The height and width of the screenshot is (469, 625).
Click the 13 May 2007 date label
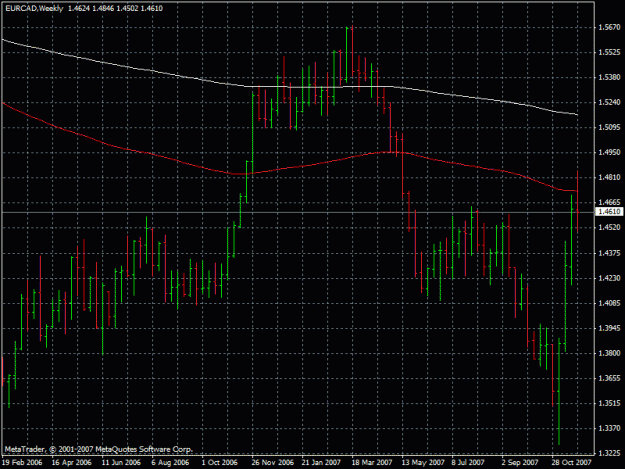point(423,463)
